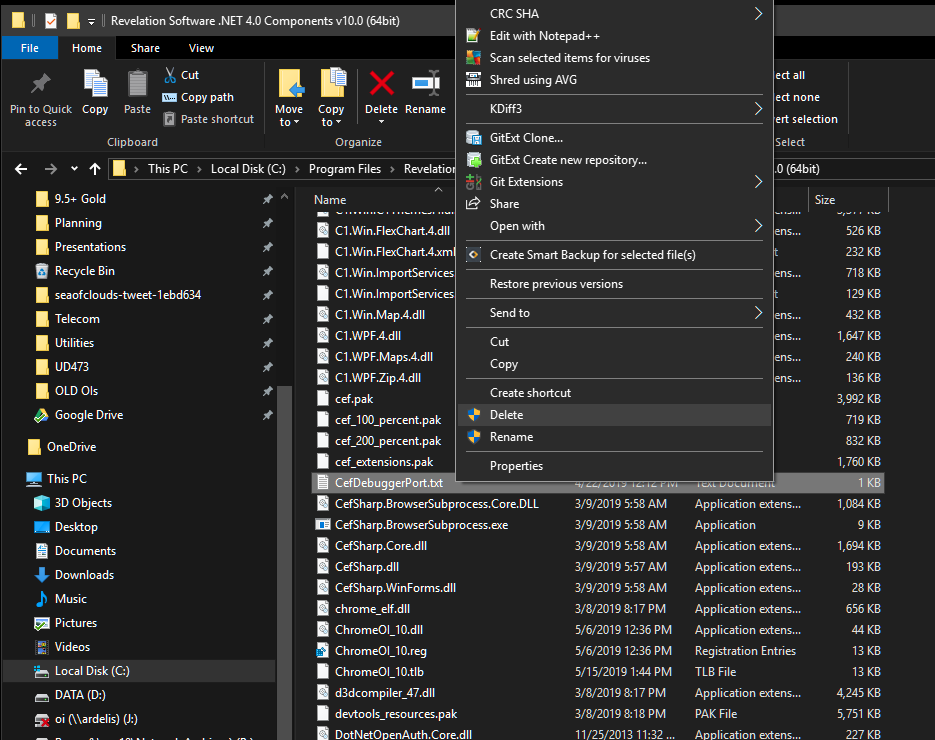Switch to the Share ribbon tab
This screenshot has height=740, width=935.
(145, 48)
